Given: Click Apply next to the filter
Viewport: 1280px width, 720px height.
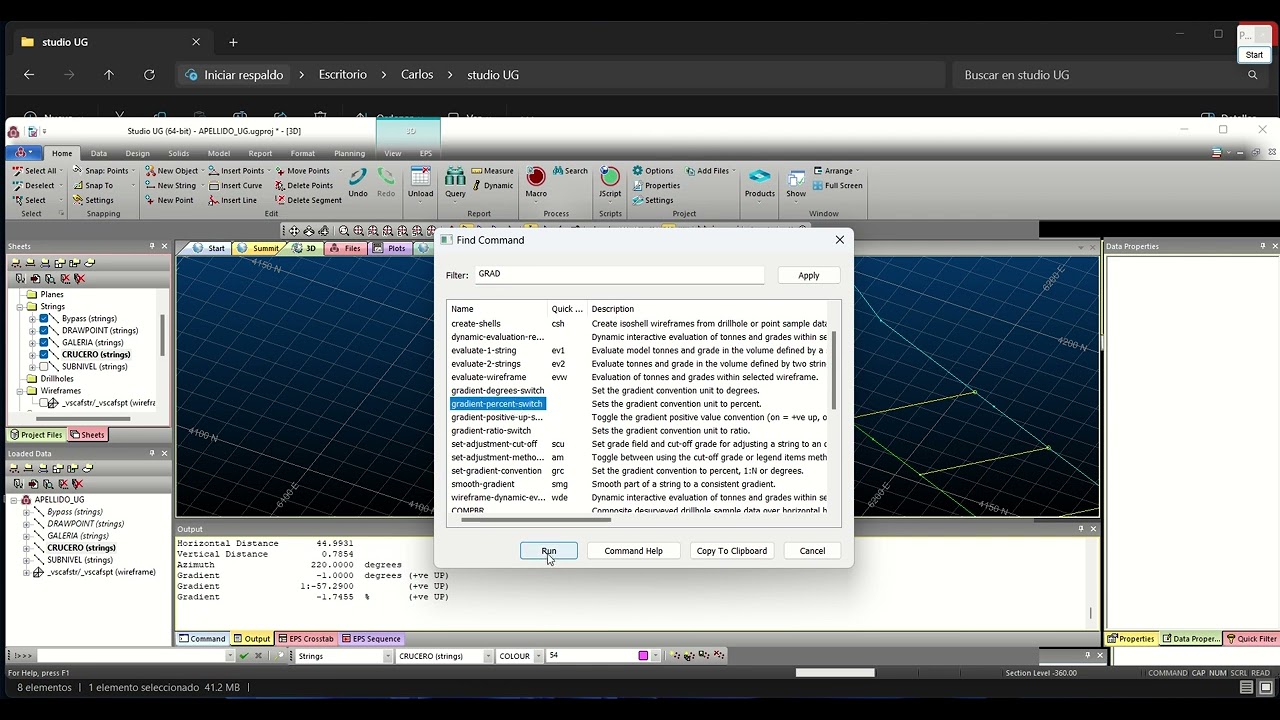Looking at the screenshot, I should coord(809,275).
